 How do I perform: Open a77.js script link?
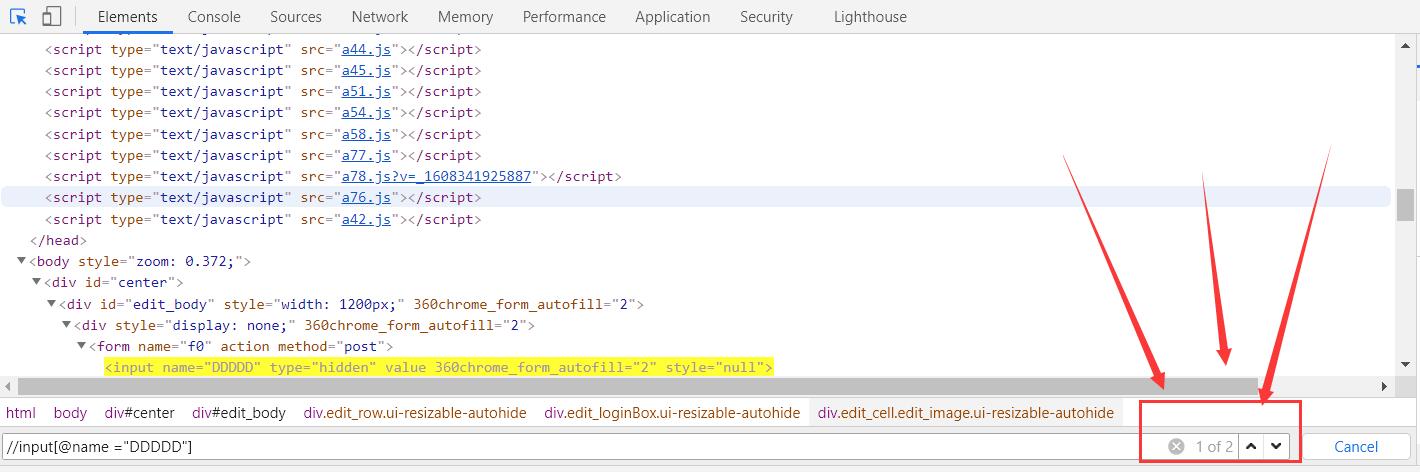(366, 155)
